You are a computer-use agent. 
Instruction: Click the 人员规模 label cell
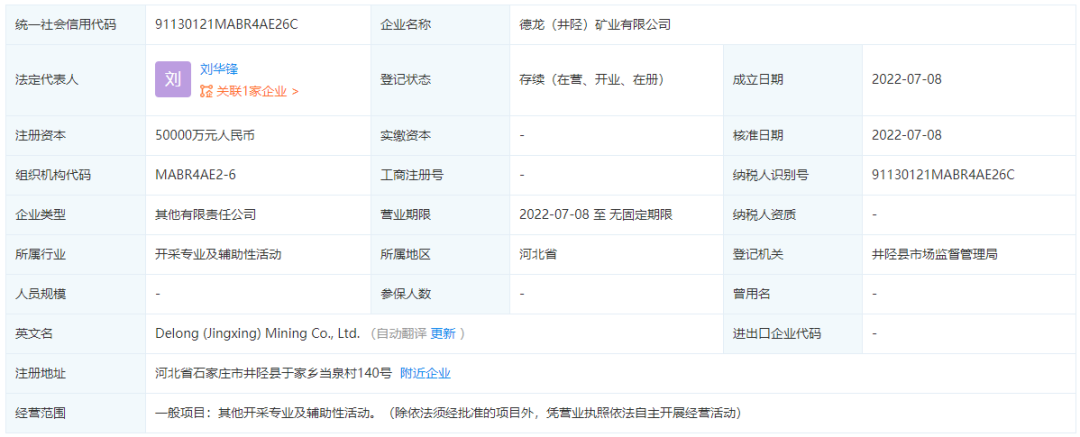75,294
